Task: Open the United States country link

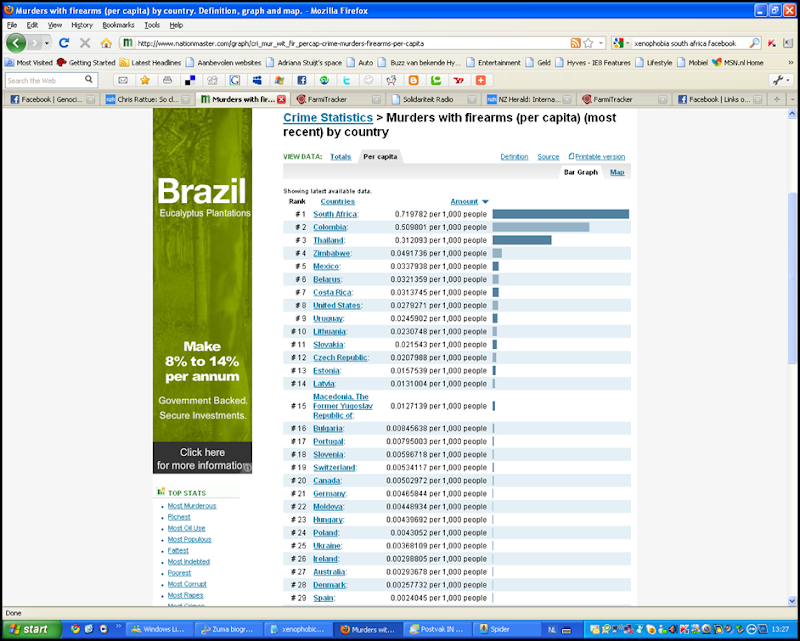Action: click(336, 305)
